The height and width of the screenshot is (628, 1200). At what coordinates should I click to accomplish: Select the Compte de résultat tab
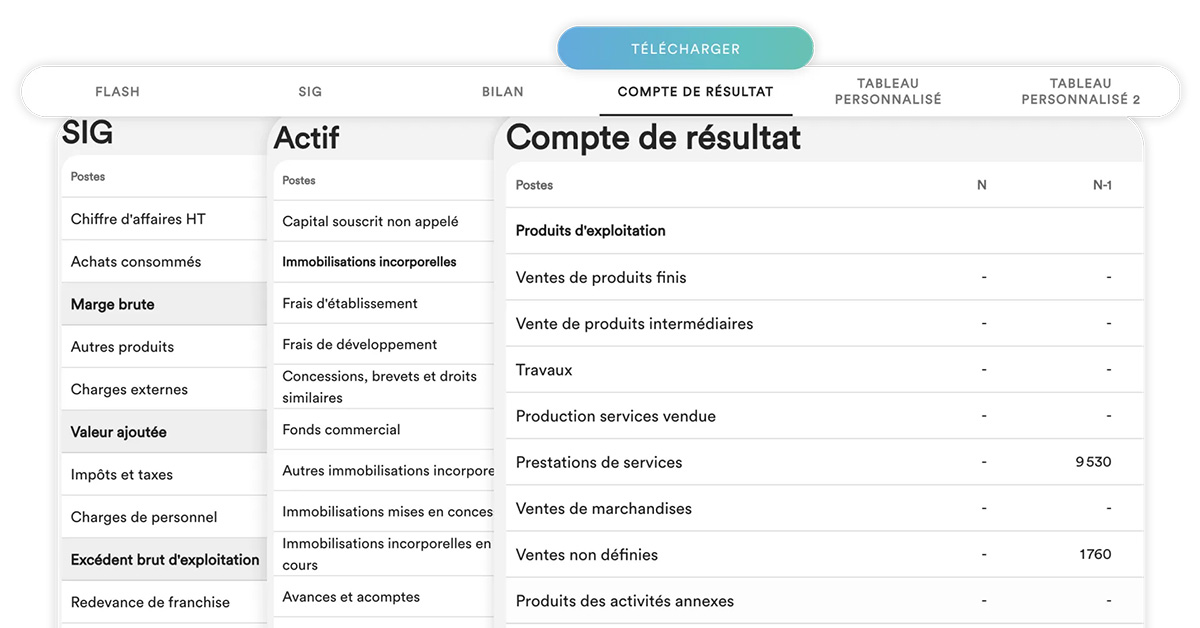(x=695, y=92)
